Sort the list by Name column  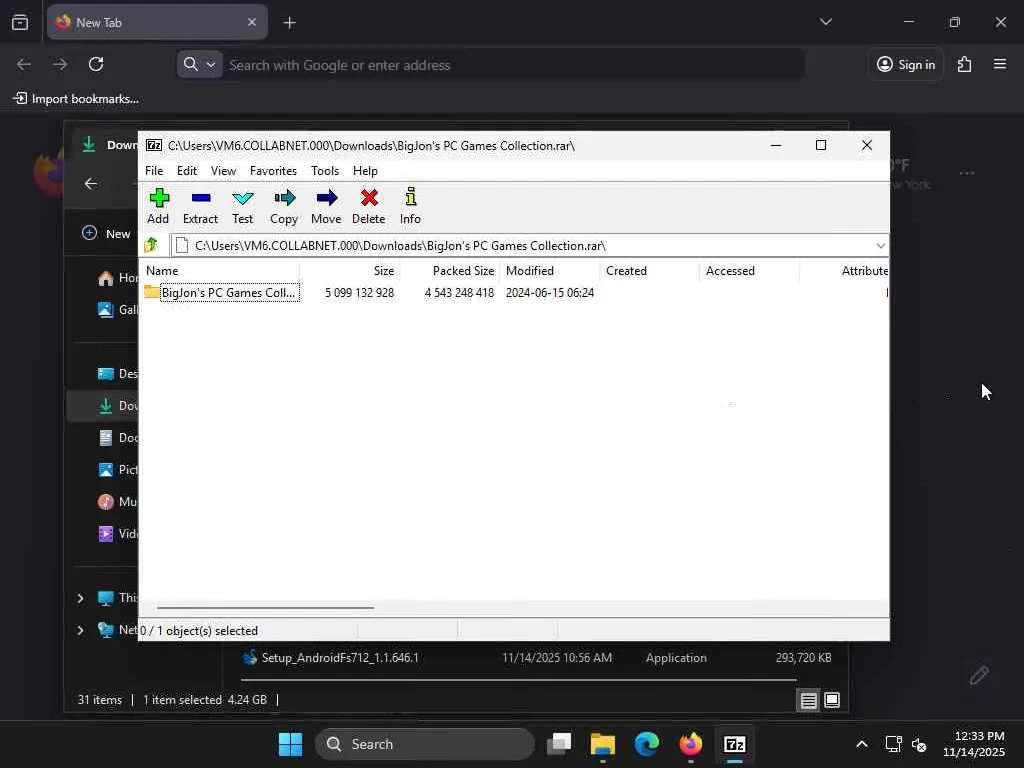[x=221, y=270]
